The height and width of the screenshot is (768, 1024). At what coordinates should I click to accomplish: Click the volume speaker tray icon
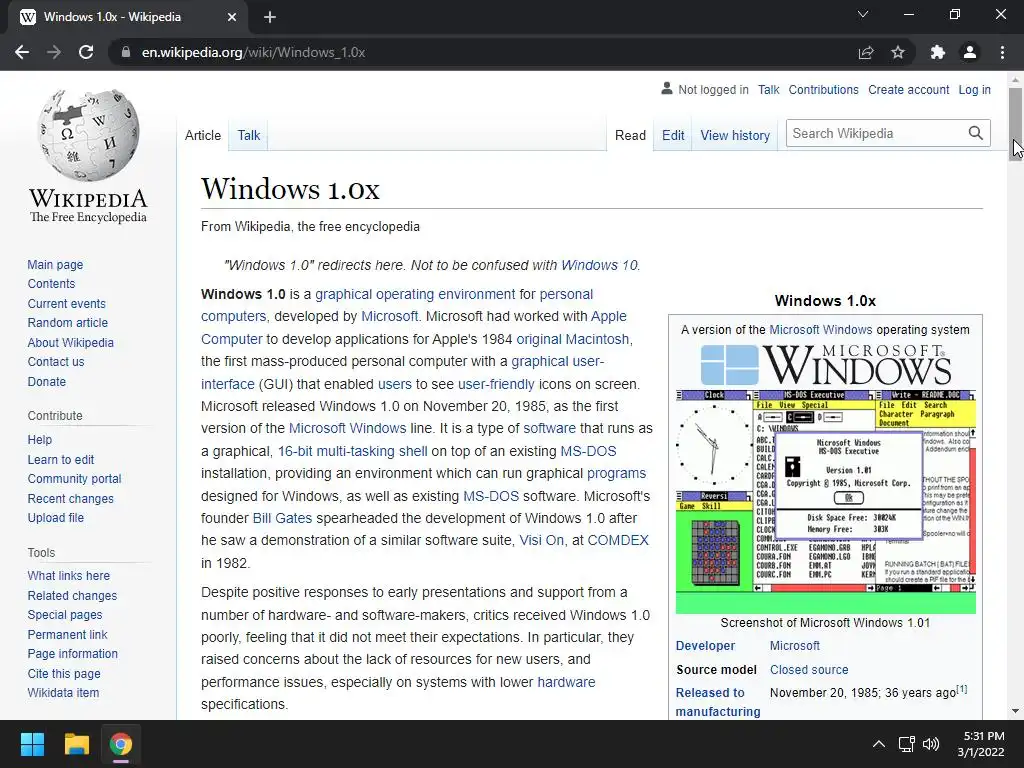click(x=931, y=744)
